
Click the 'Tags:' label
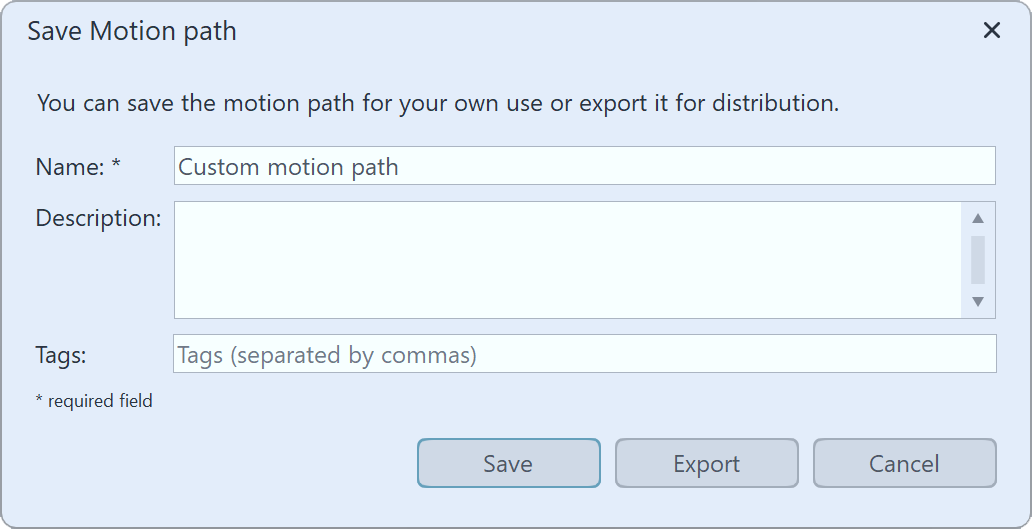tap(61, 355)
